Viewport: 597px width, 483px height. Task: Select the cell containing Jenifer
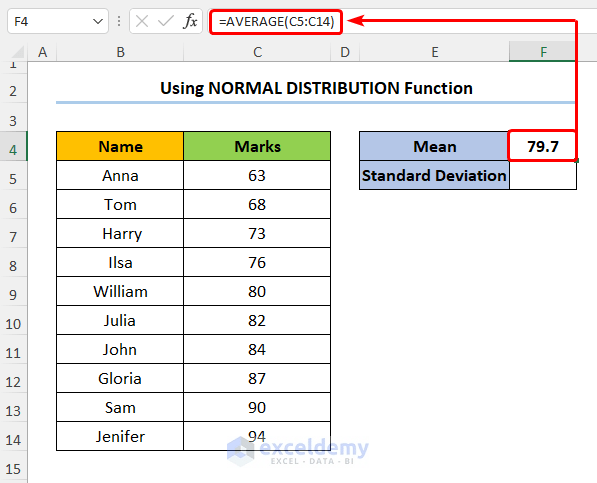120,436
